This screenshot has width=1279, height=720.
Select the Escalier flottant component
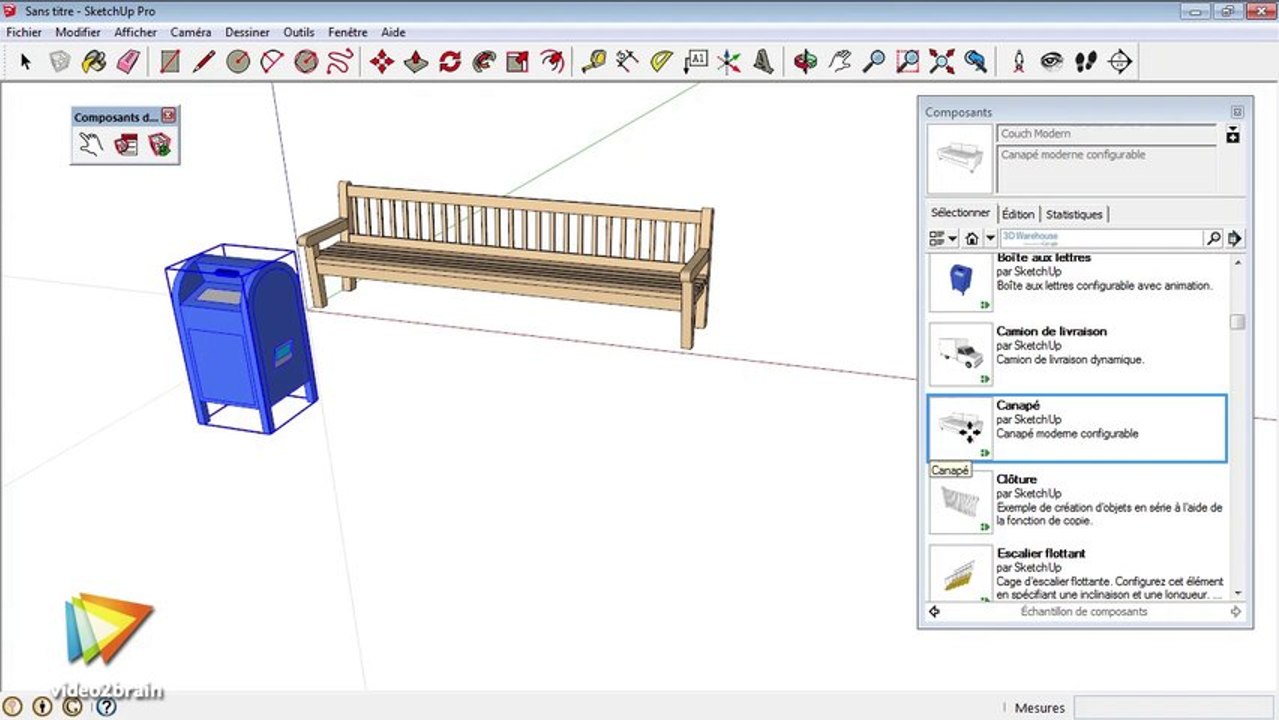tap(1078, 572)
